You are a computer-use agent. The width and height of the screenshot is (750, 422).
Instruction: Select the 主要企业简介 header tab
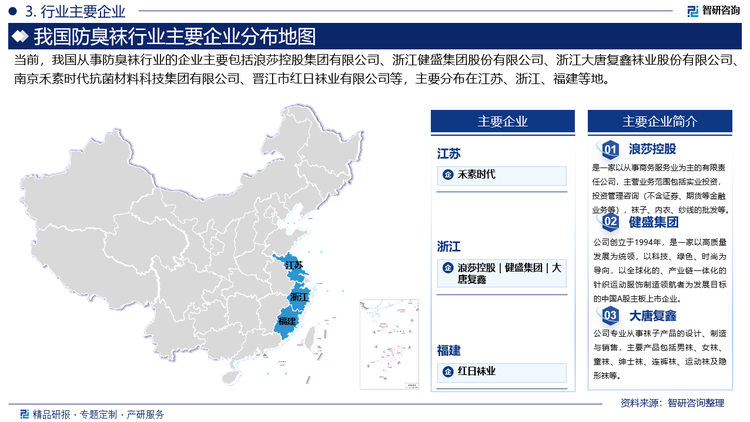coord(660,121)
